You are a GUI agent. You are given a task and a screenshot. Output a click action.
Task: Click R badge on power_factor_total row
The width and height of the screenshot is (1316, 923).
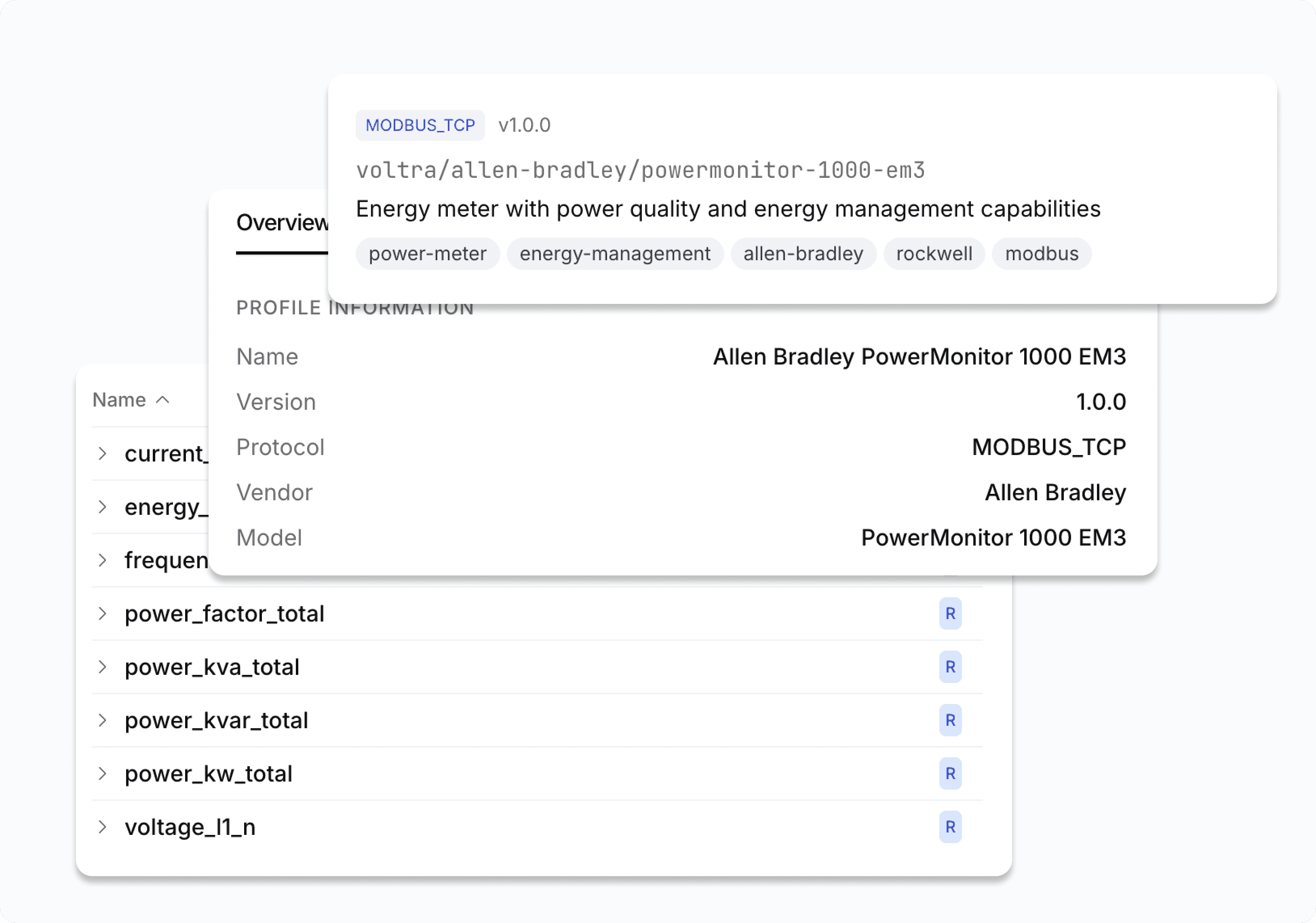[x=950, y=613]
